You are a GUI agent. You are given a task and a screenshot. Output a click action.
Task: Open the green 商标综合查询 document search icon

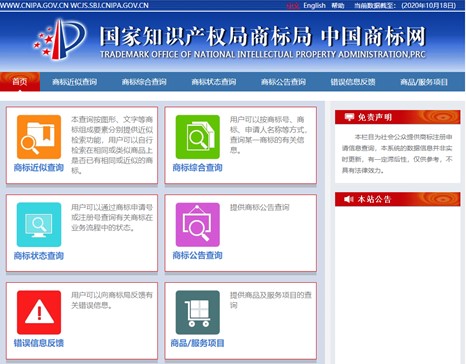[198, 137]
